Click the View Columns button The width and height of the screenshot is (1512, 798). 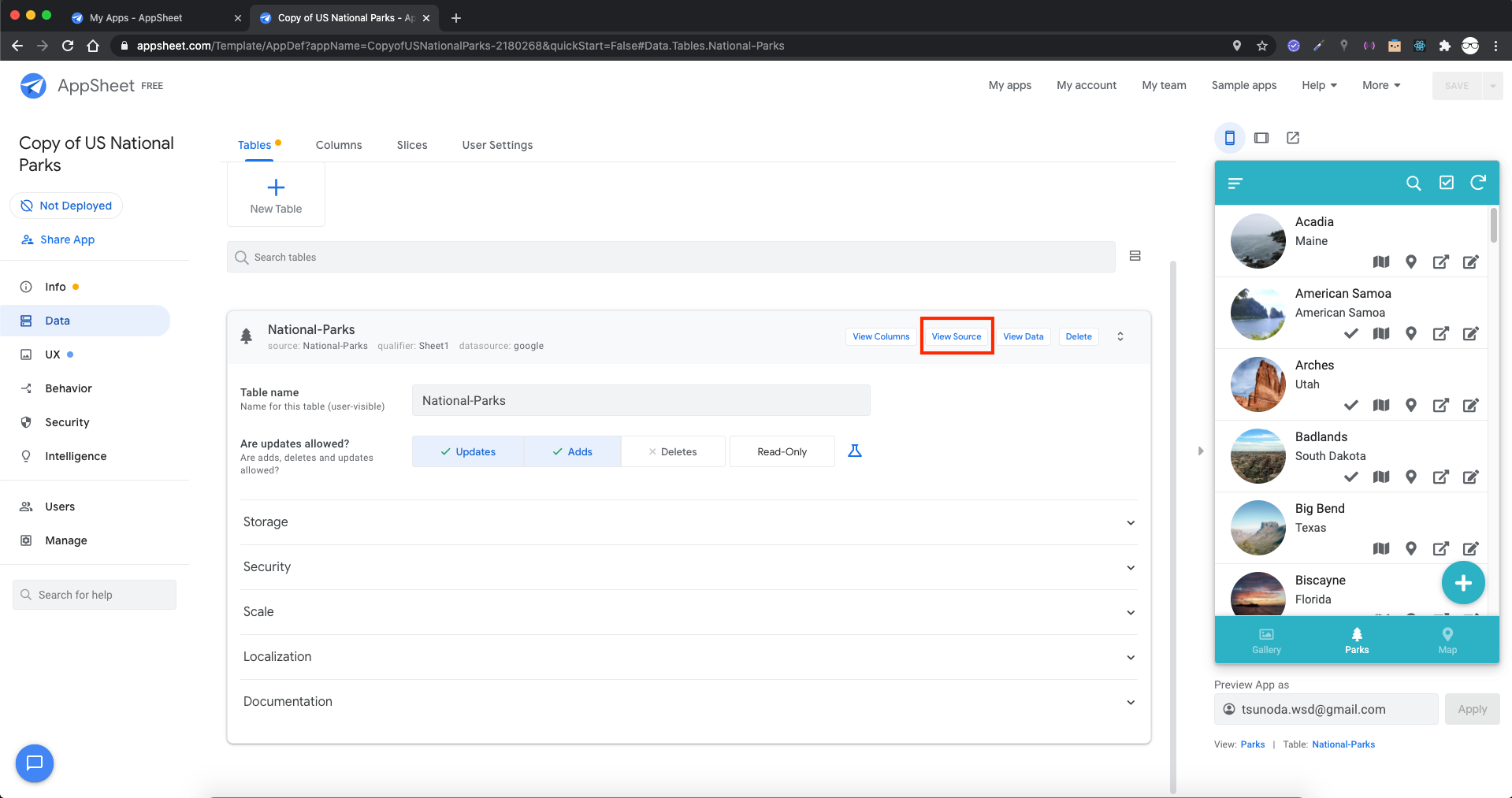tap(881, 336)
